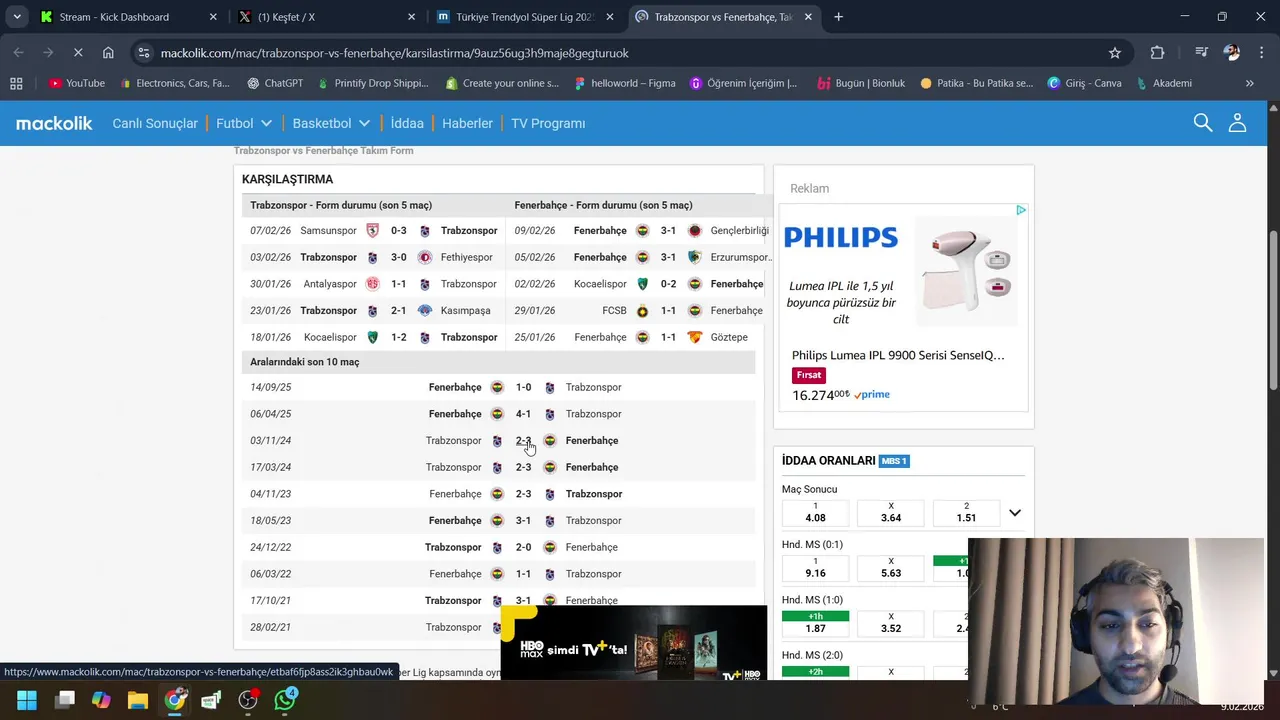Select Hnd. MS (1:0) odds 1.87
The height and width of the screenshot is (720, 1280).
[815, 623]
